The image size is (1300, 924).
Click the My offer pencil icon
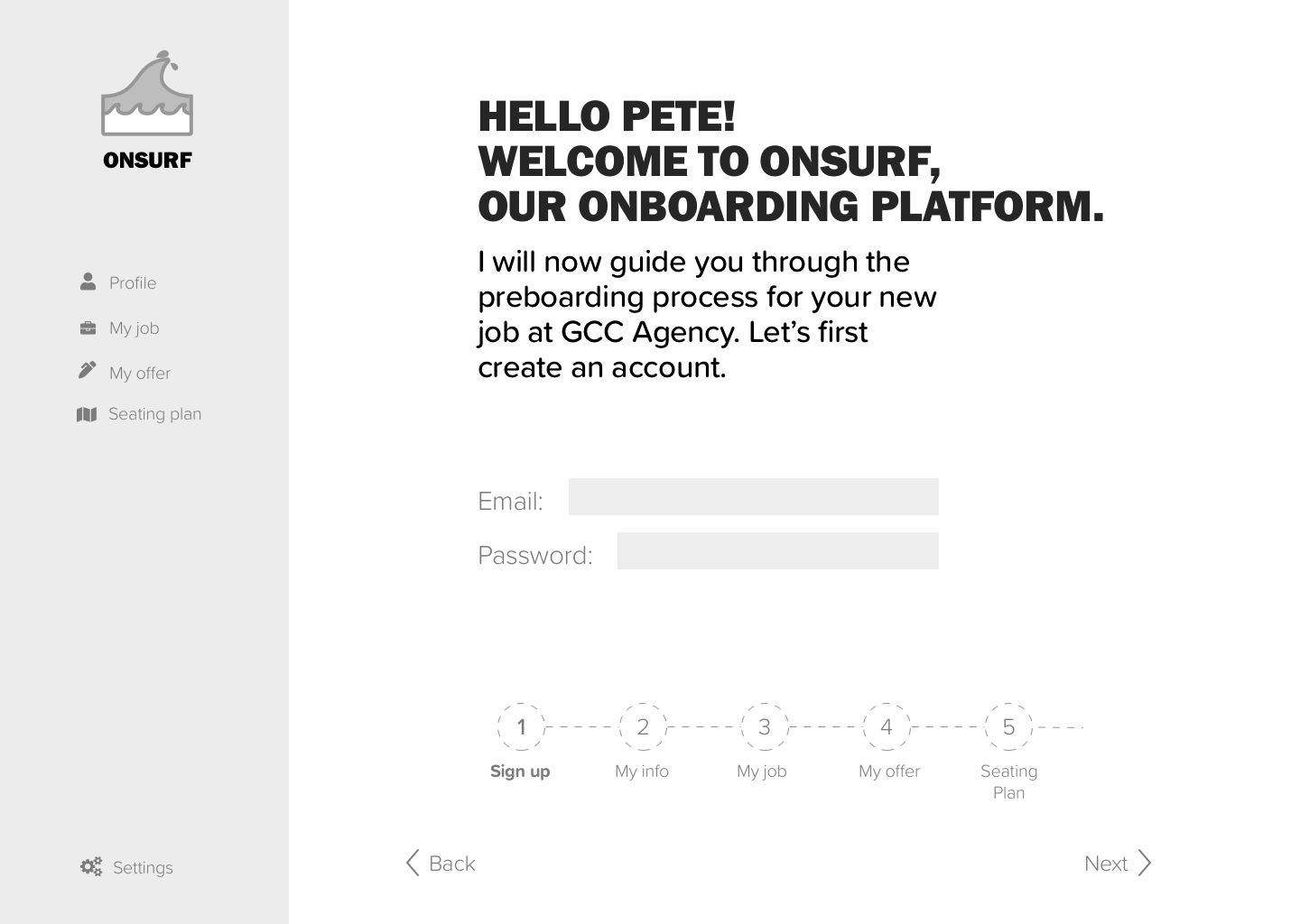[88, 370]
